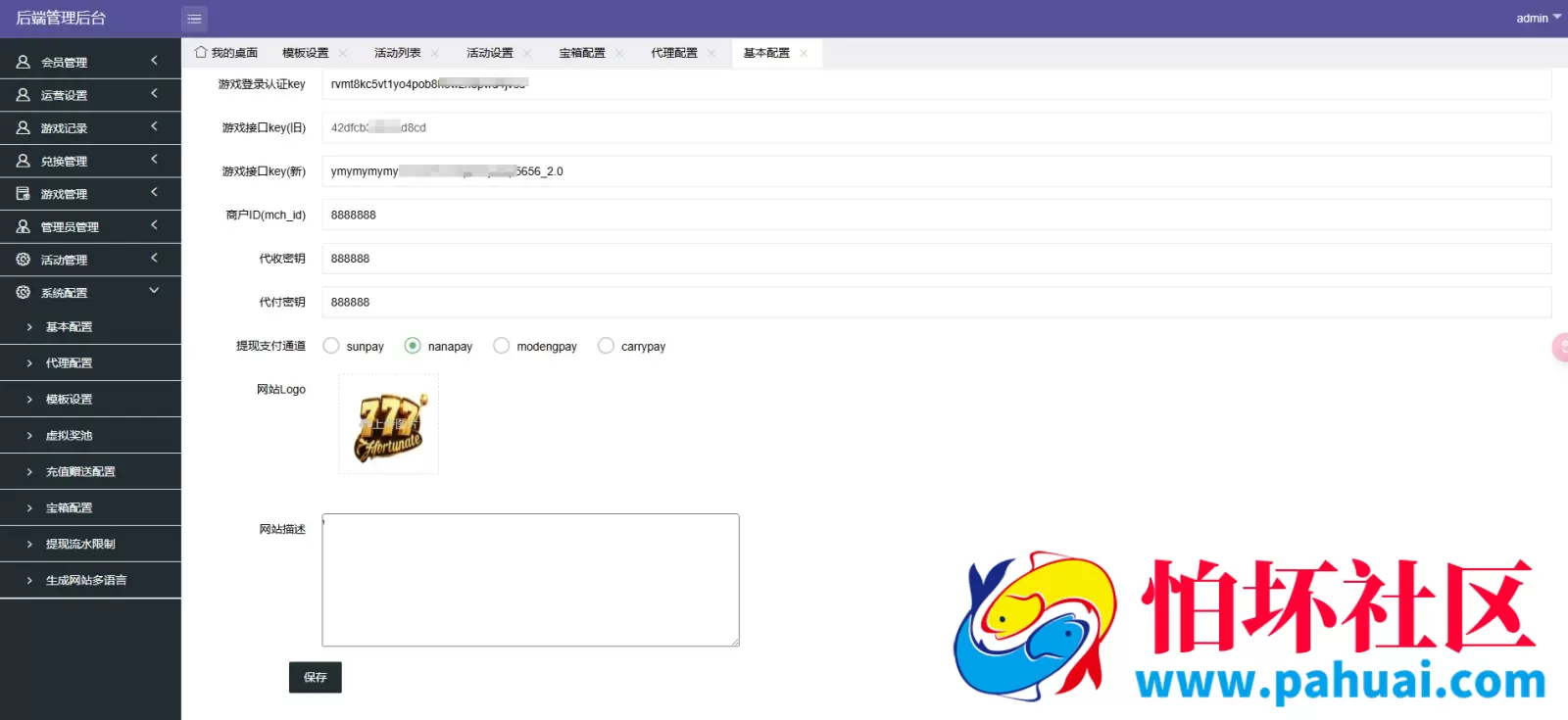Close the 宝箱配置 tab
1568x720 pixels.
619,53
